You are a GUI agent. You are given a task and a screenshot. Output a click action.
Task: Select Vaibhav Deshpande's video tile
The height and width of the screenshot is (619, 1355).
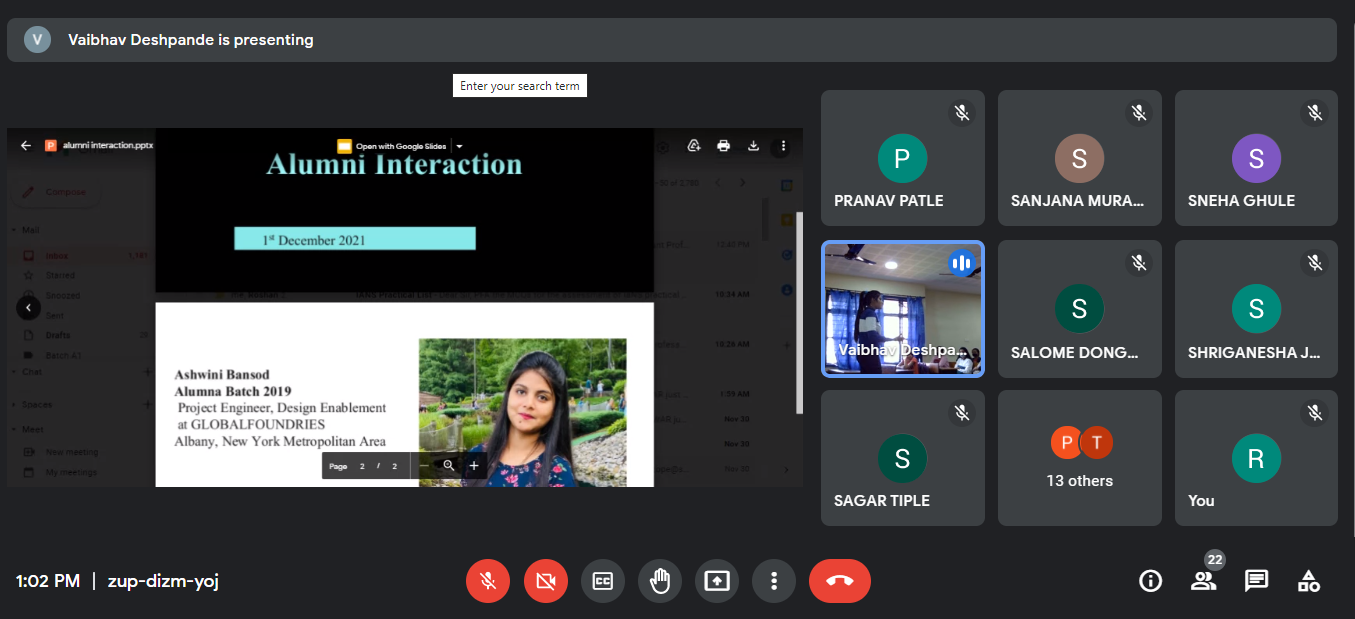[x=903, y=308]
